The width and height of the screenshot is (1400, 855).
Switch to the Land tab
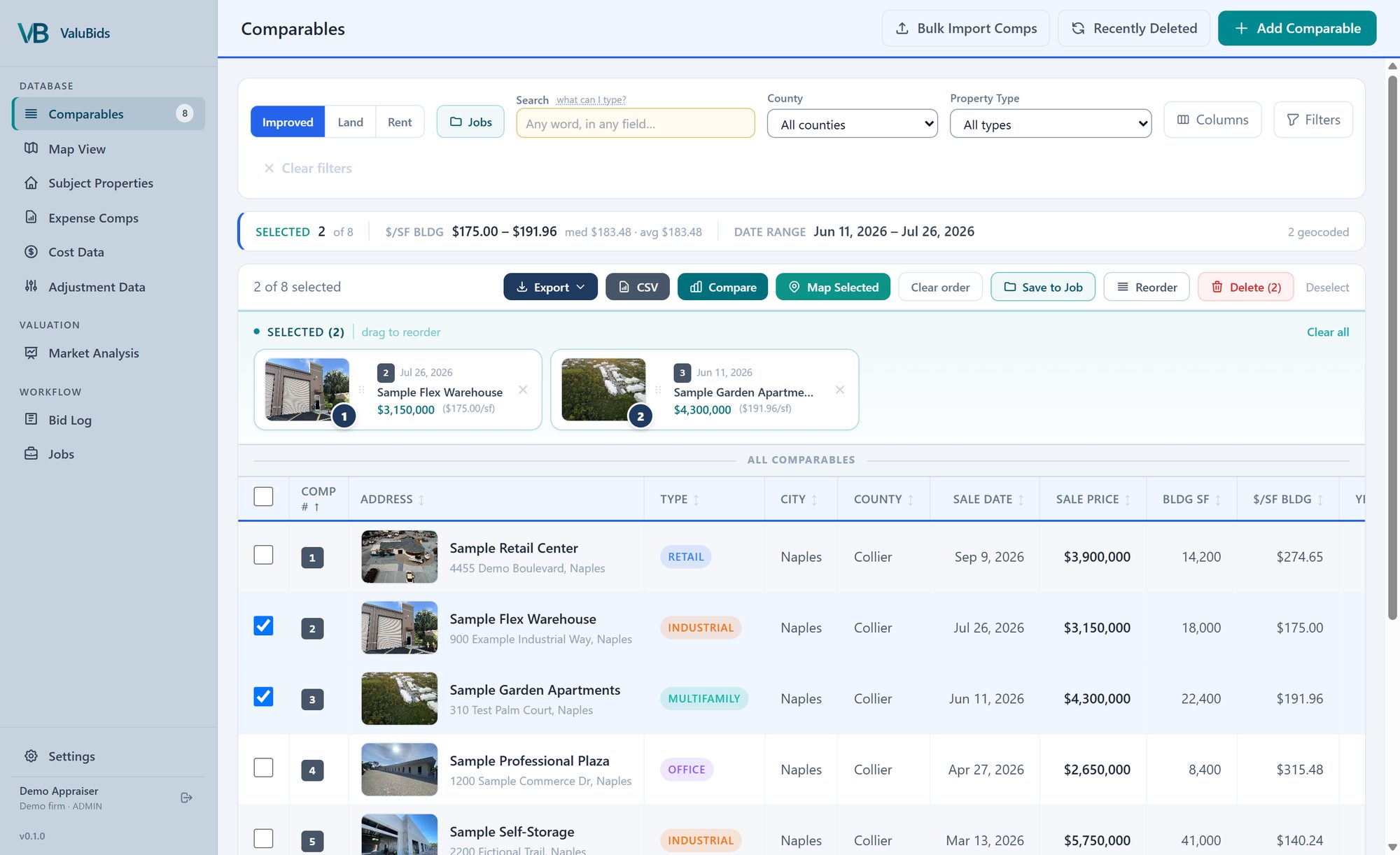[350, 122]
